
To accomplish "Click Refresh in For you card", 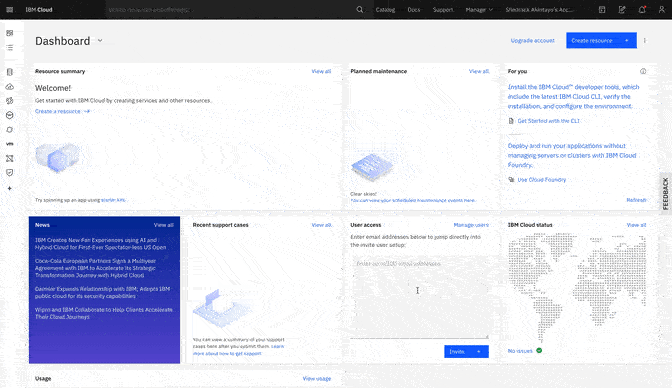I will click(x=636, y=200).
